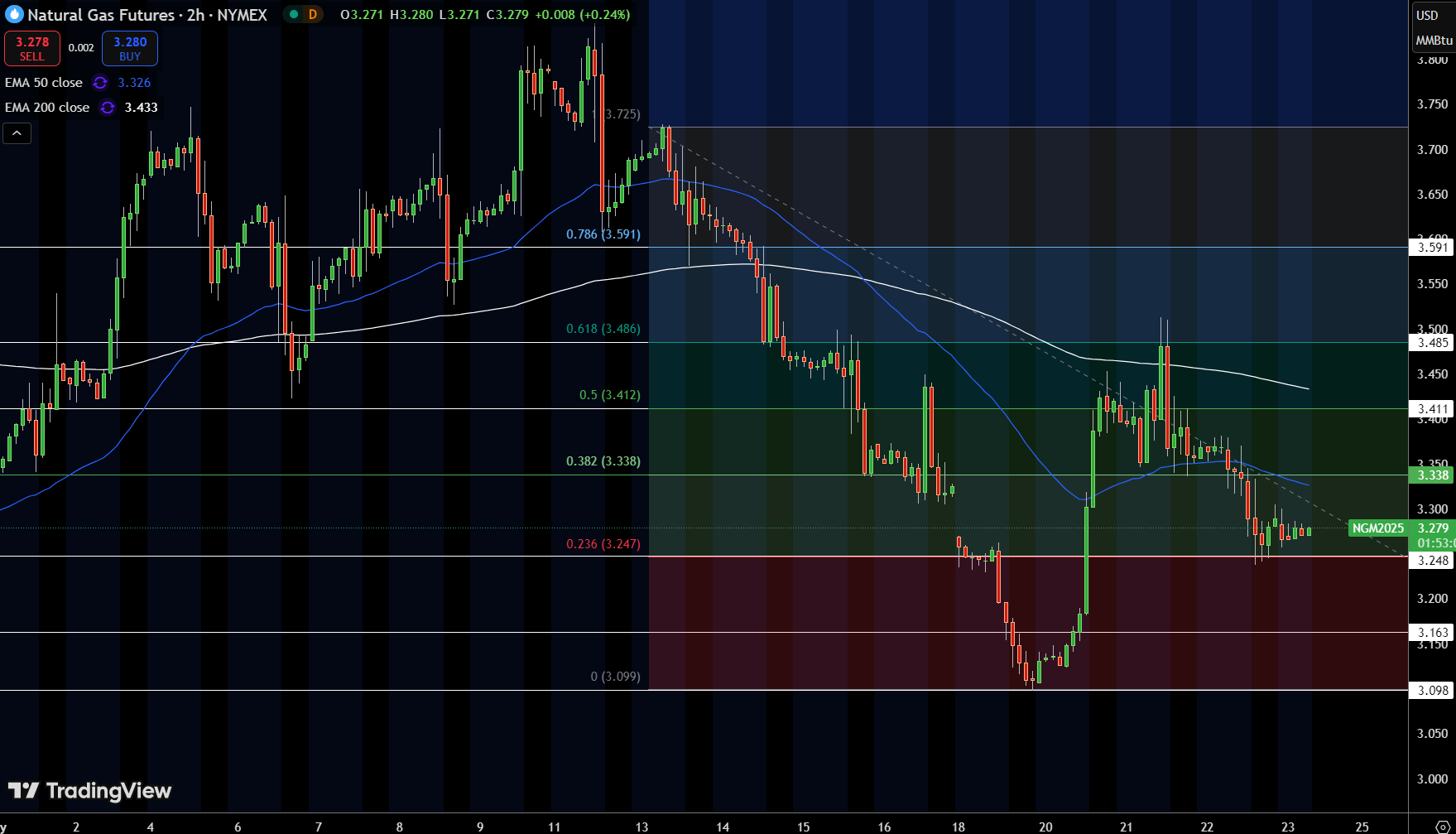Select the EMA 50 close indicator label
This screenshot has width=1456, height=834.
pyautogui.click(x=44, y=83)
